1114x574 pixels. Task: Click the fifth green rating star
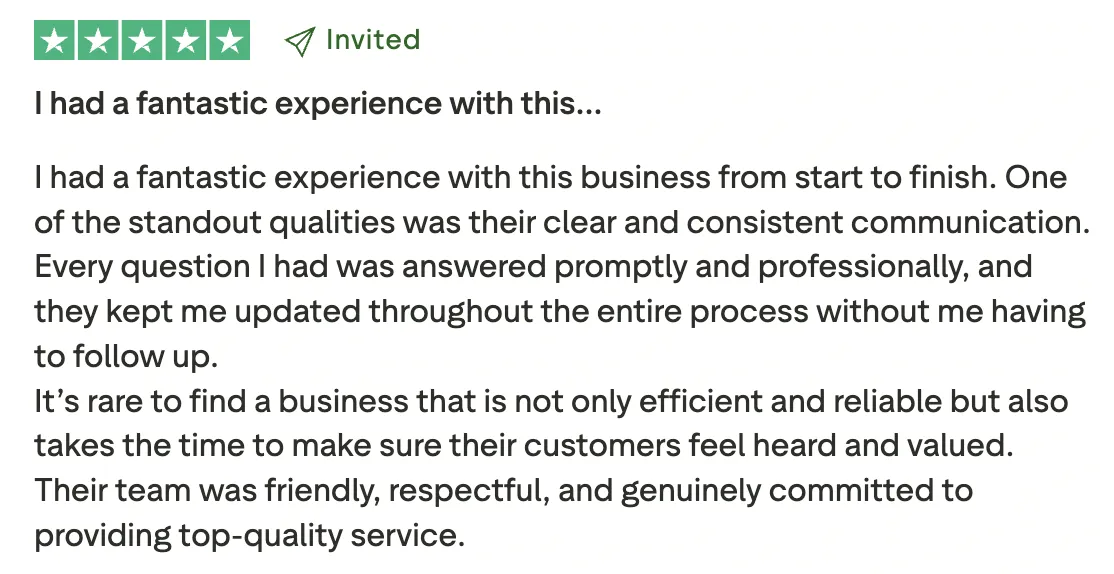coord(229,40)
